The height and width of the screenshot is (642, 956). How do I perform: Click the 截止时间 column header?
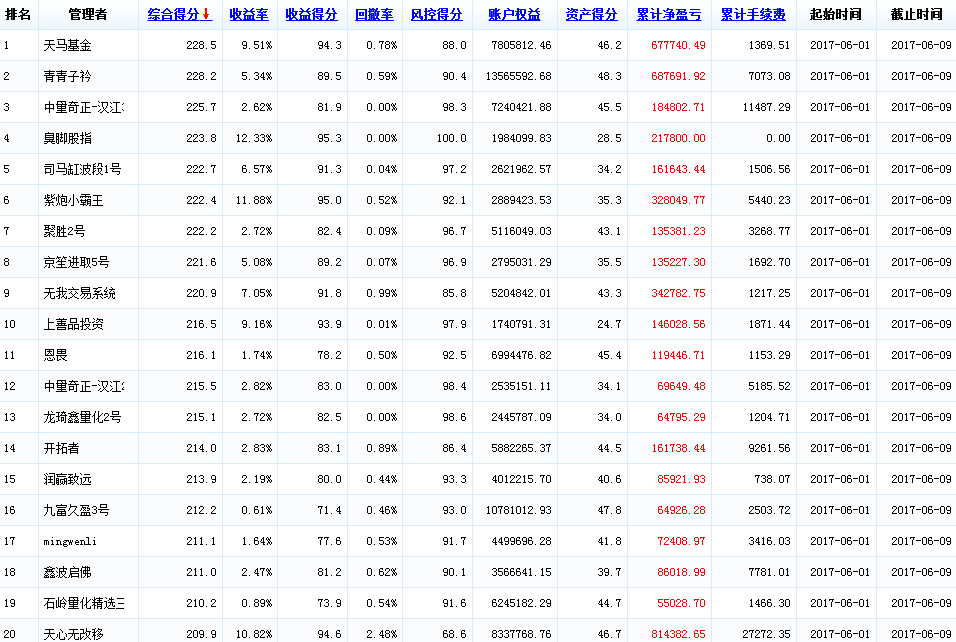[x=916, y=15]
